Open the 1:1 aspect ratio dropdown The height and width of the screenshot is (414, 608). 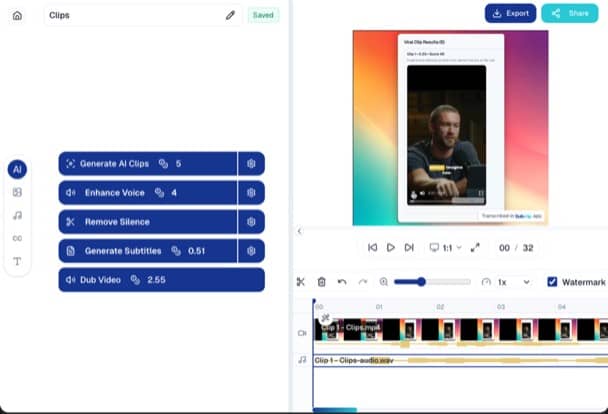pos(446,248)
